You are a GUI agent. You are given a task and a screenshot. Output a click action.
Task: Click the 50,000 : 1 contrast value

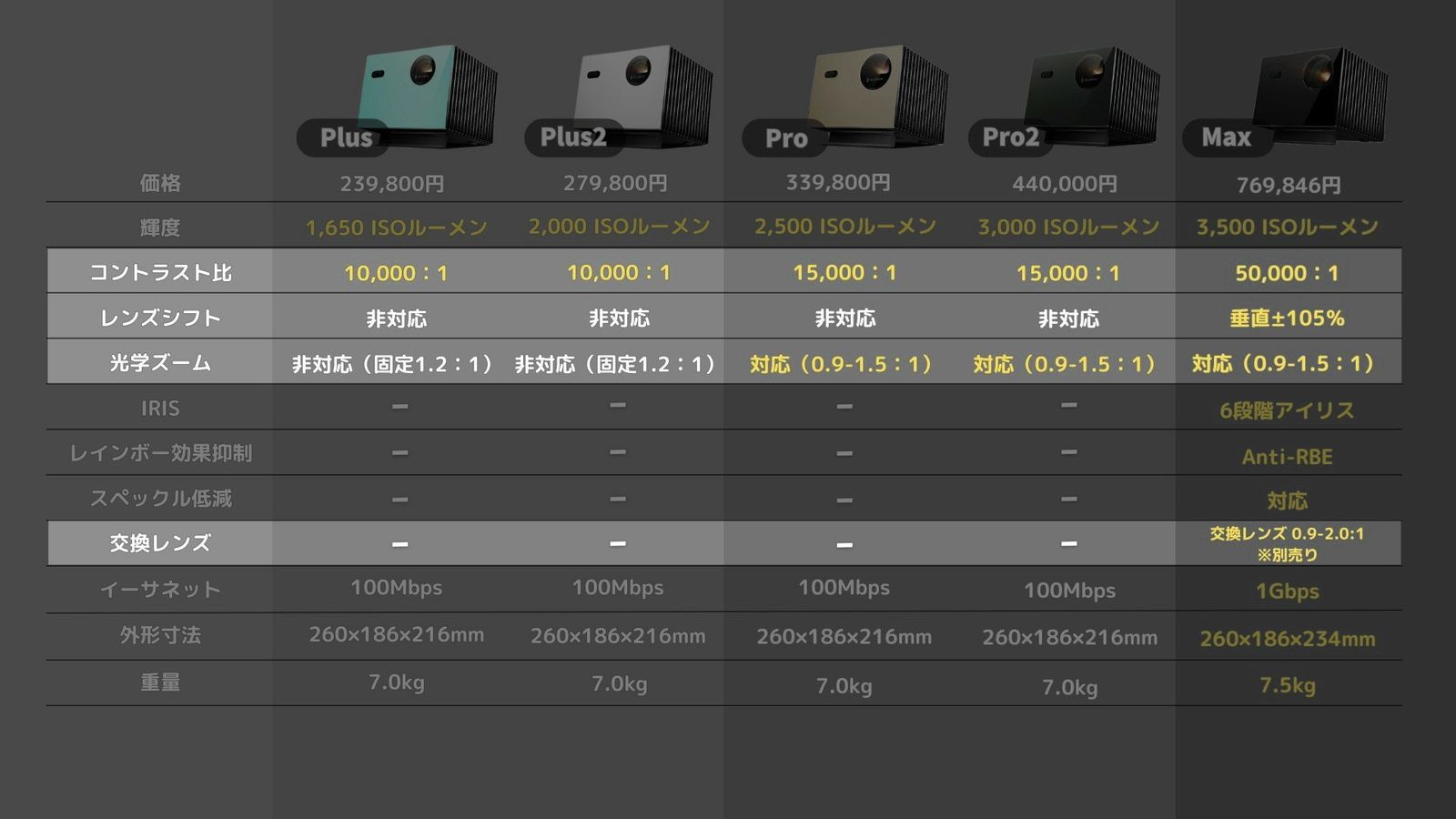point(1287,273)
